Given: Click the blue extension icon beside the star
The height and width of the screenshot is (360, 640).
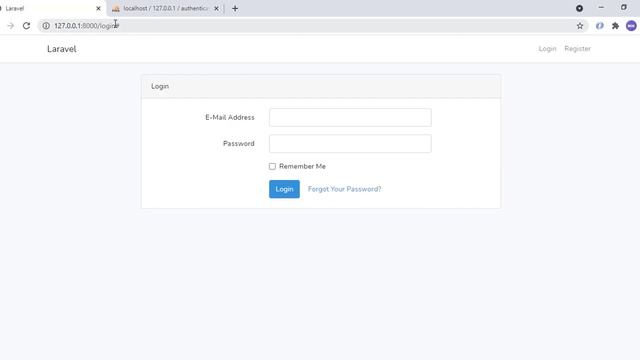Looking at the screenshot, I should click(x=600, y=26).
